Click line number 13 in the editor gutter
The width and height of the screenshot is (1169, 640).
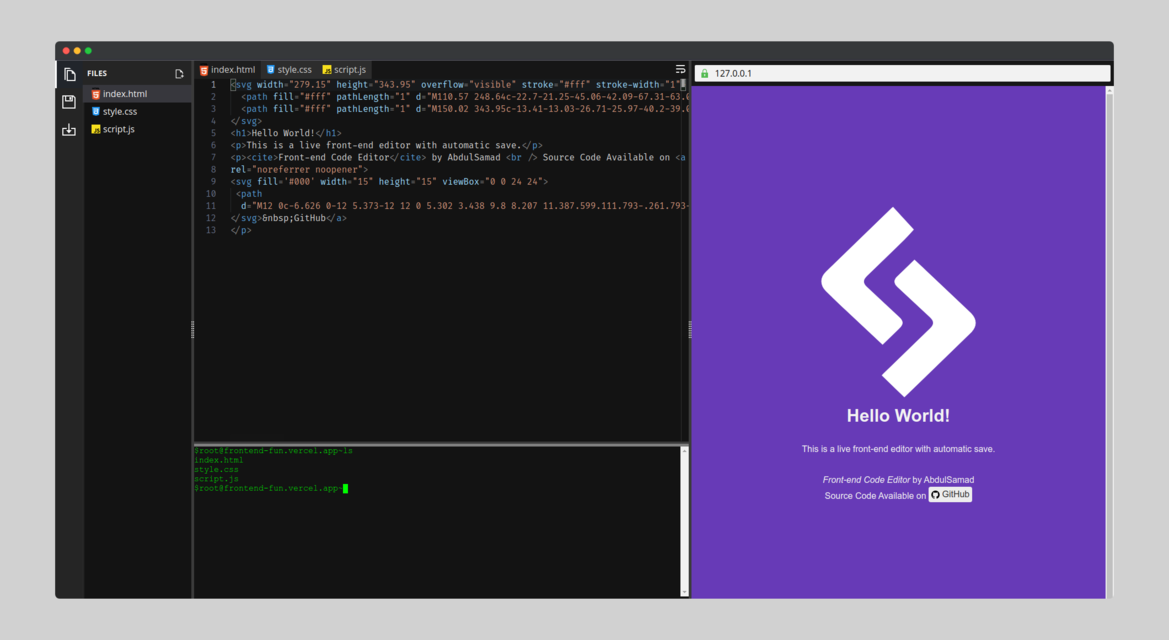[211, 230]
